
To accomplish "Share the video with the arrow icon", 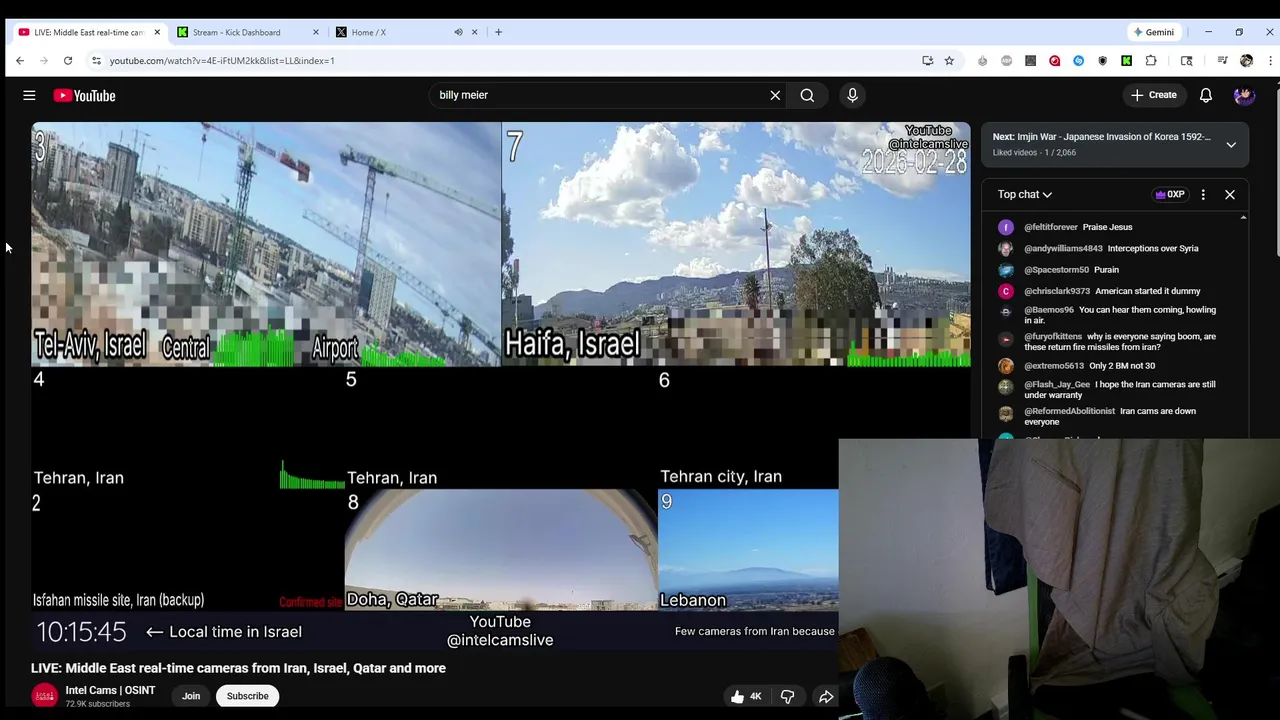I will (x=826, y=697).
